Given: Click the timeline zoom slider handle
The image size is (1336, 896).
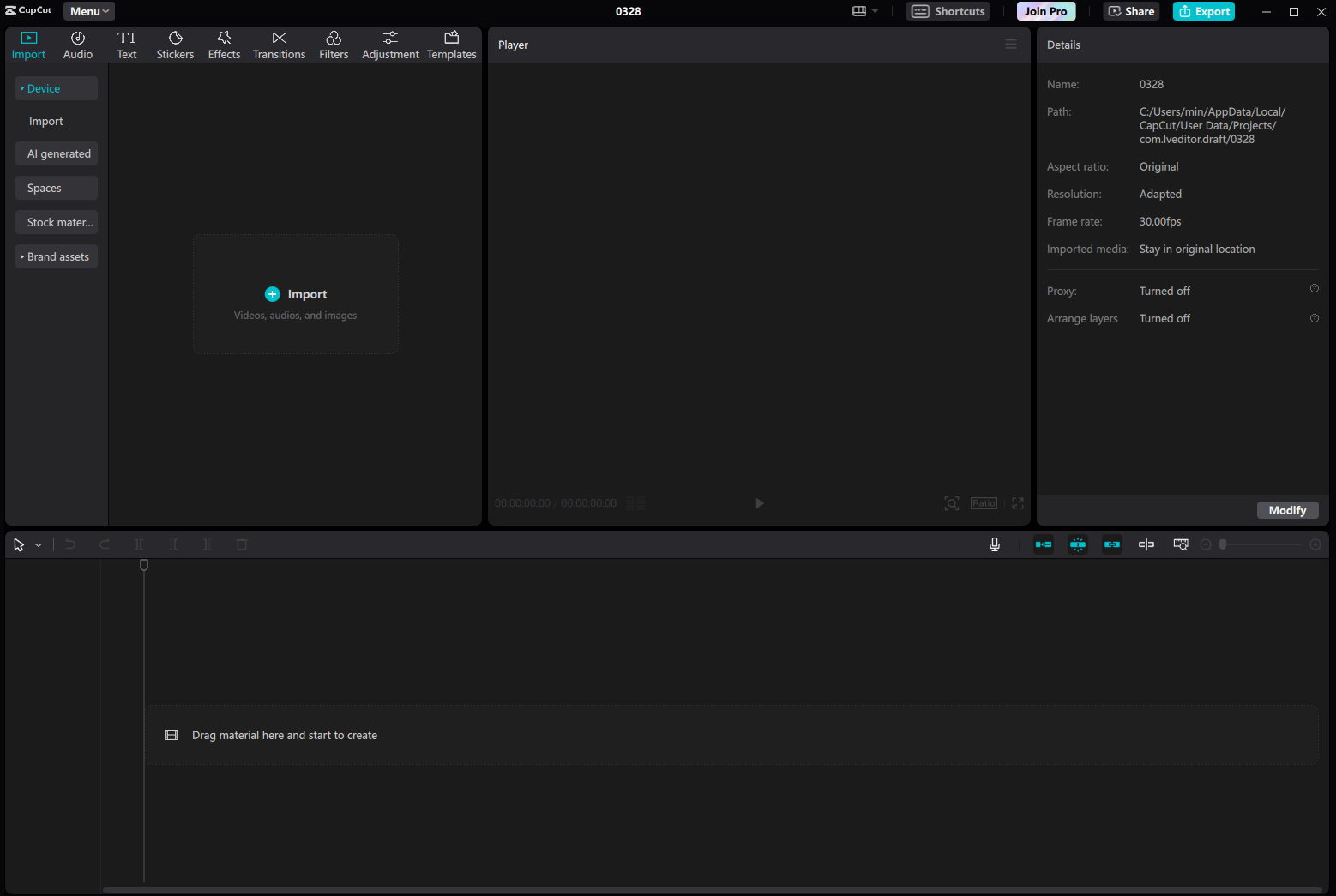Looking at the screenshot, I should (1223, 544).
